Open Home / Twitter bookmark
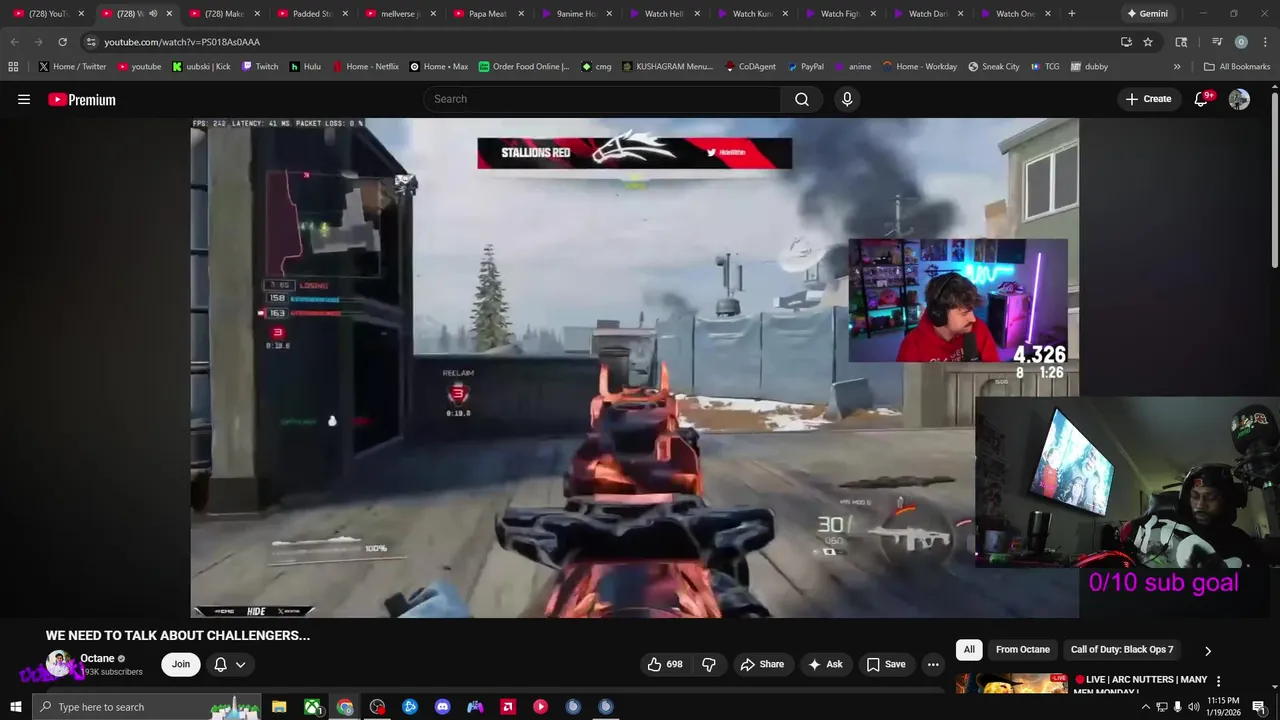The width and height of the screenshot is (1280, 720). coord(73,66)
